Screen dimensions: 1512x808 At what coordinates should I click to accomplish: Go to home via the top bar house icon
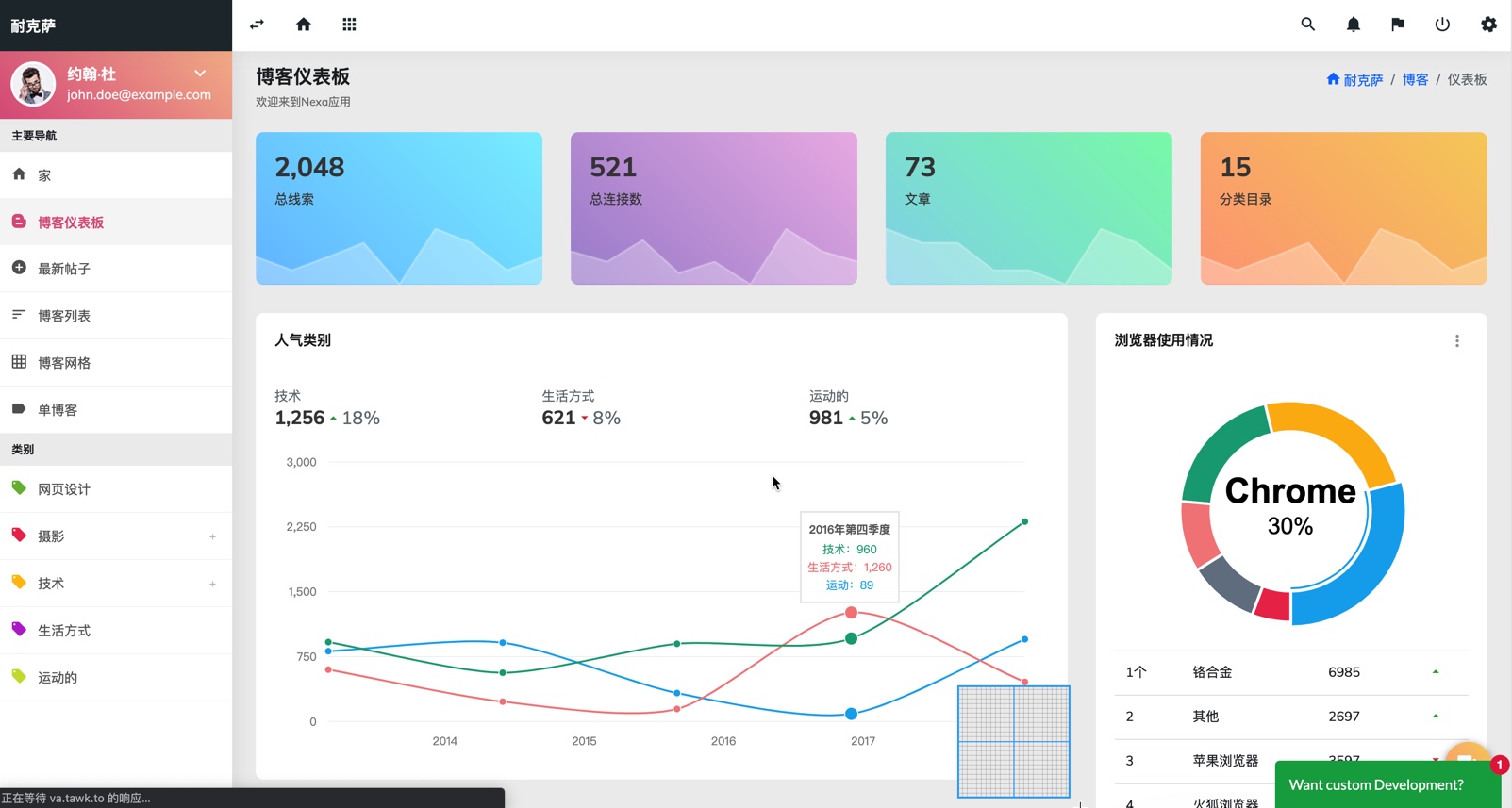(303, 25)
